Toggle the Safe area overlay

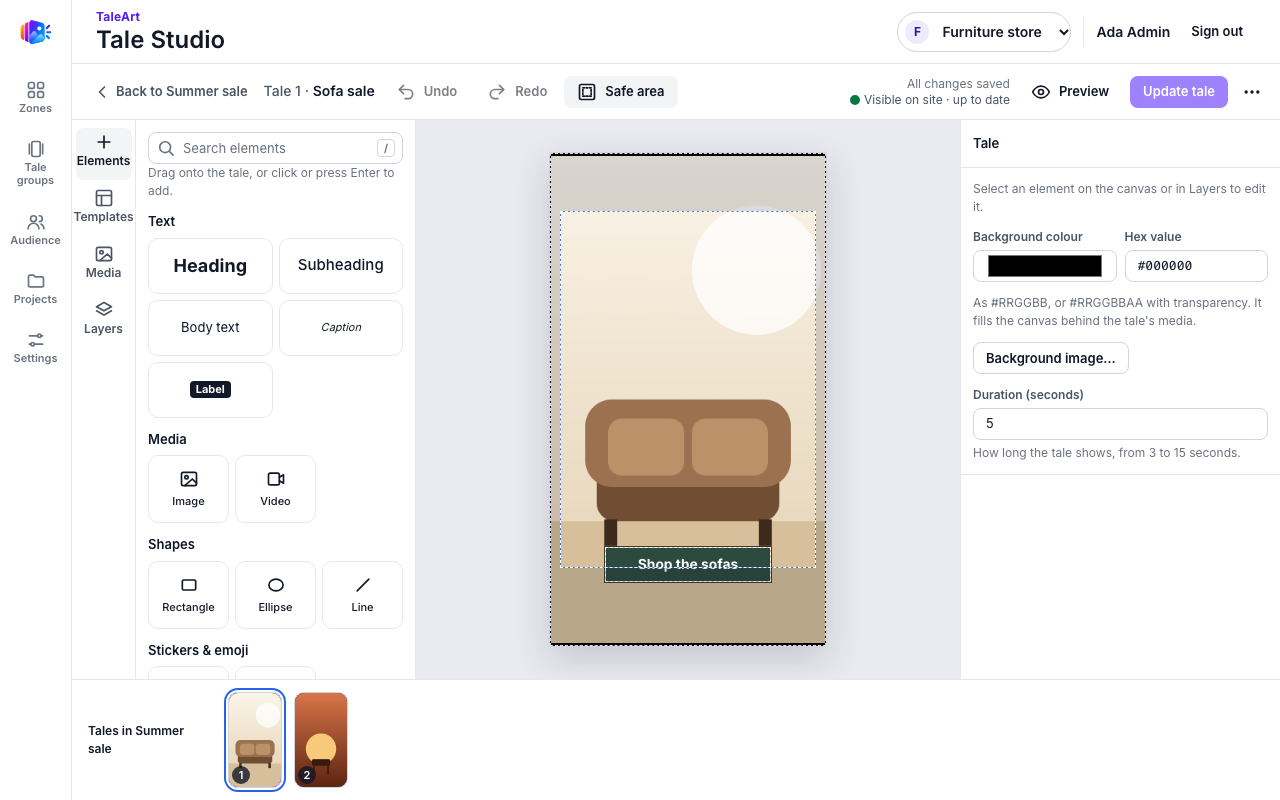[x=621, y=91]
